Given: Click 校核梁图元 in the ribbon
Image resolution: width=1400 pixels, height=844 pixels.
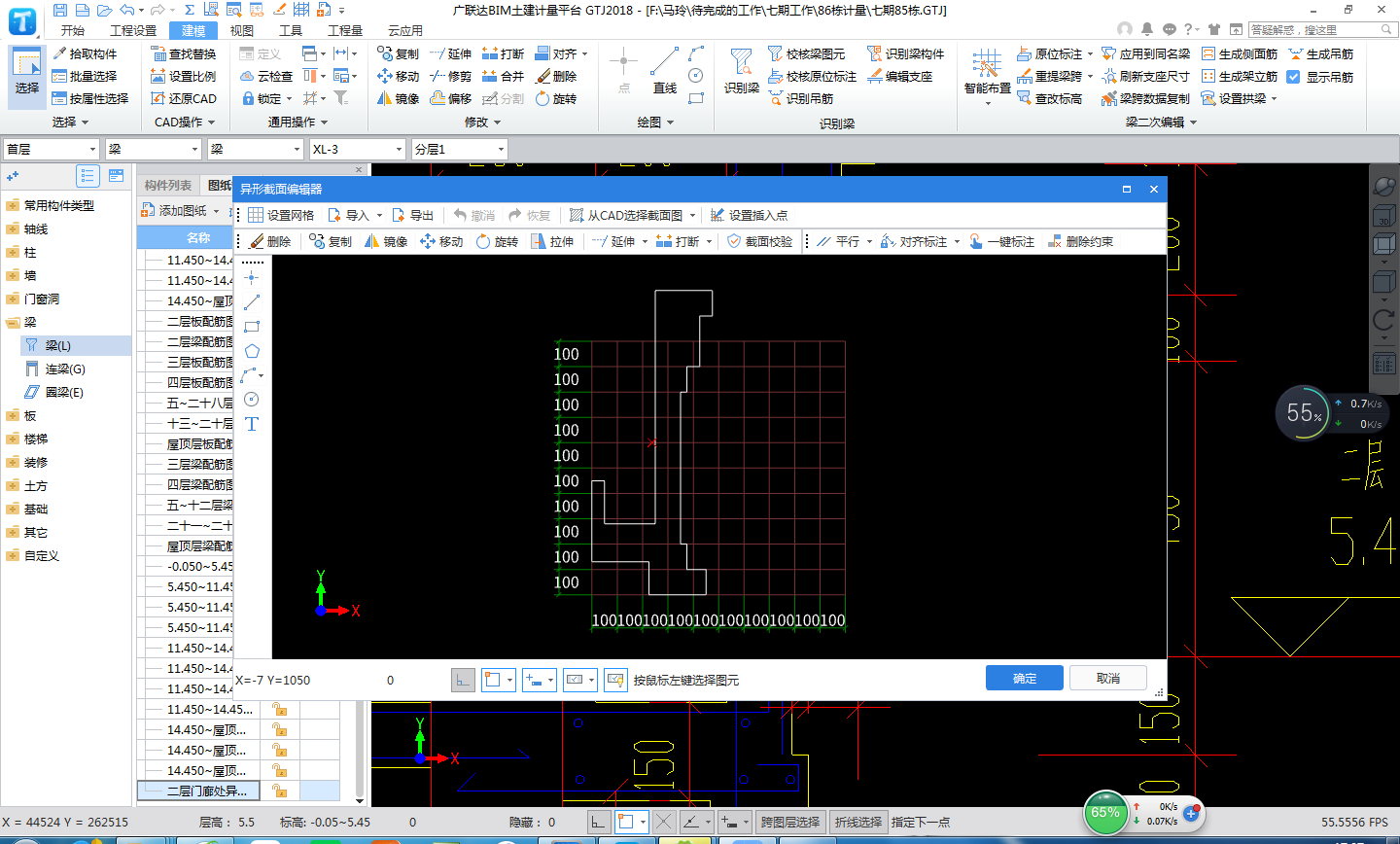Looking at the screenshot, I should [806, 53].
